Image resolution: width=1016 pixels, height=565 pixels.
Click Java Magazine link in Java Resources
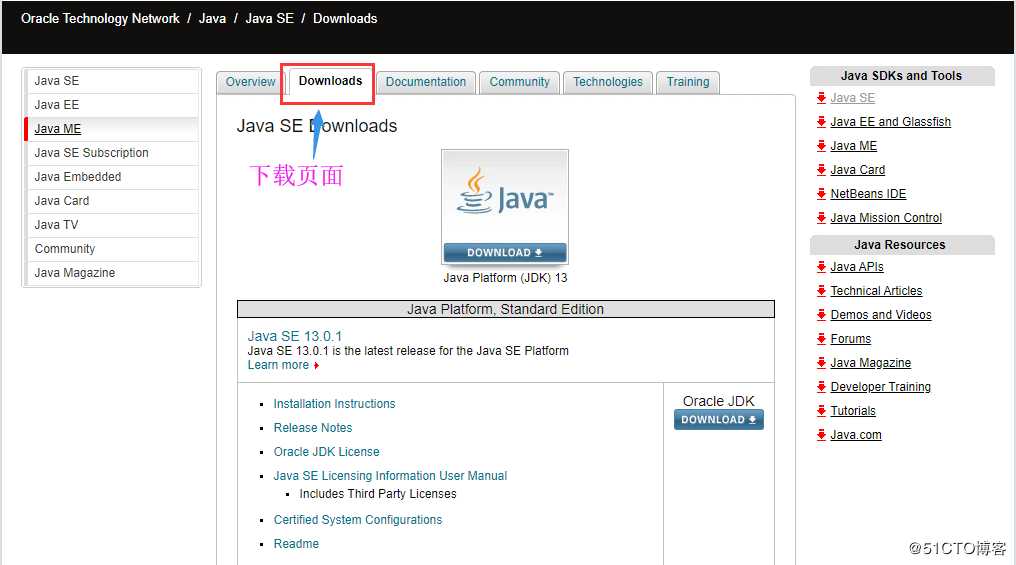pos(870,362)
